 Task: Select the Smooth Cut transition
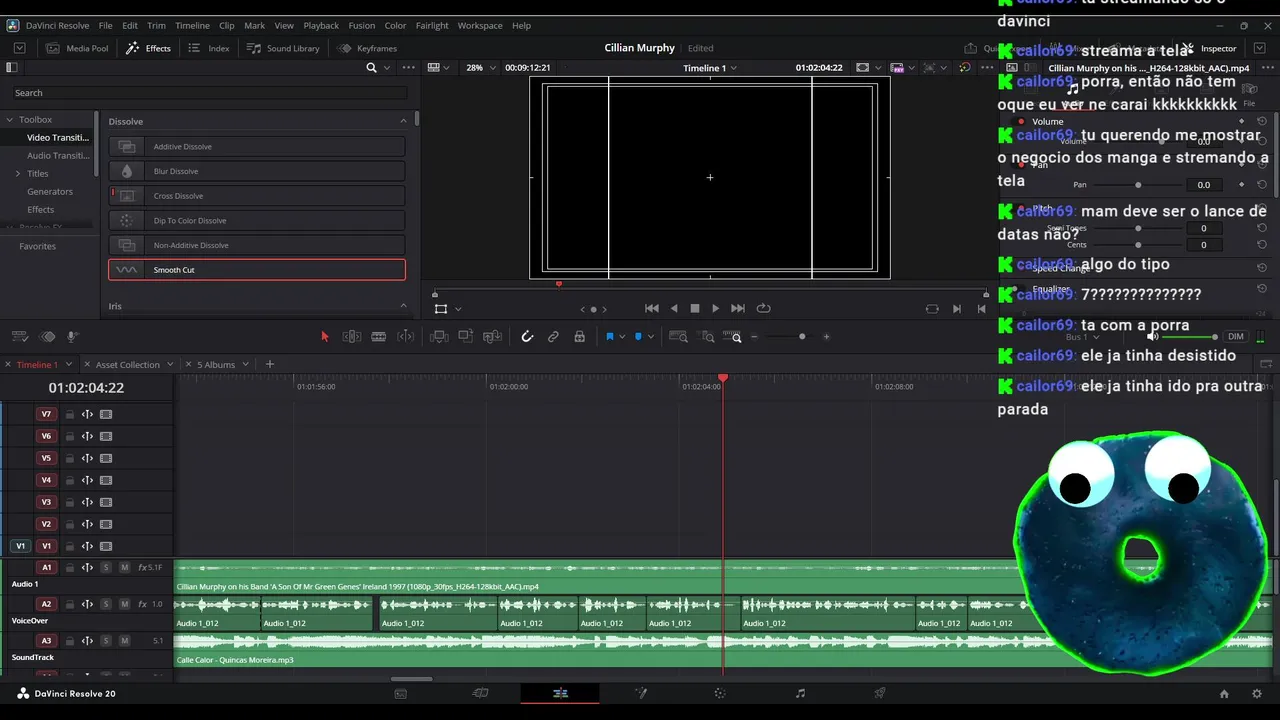[257, 270]
